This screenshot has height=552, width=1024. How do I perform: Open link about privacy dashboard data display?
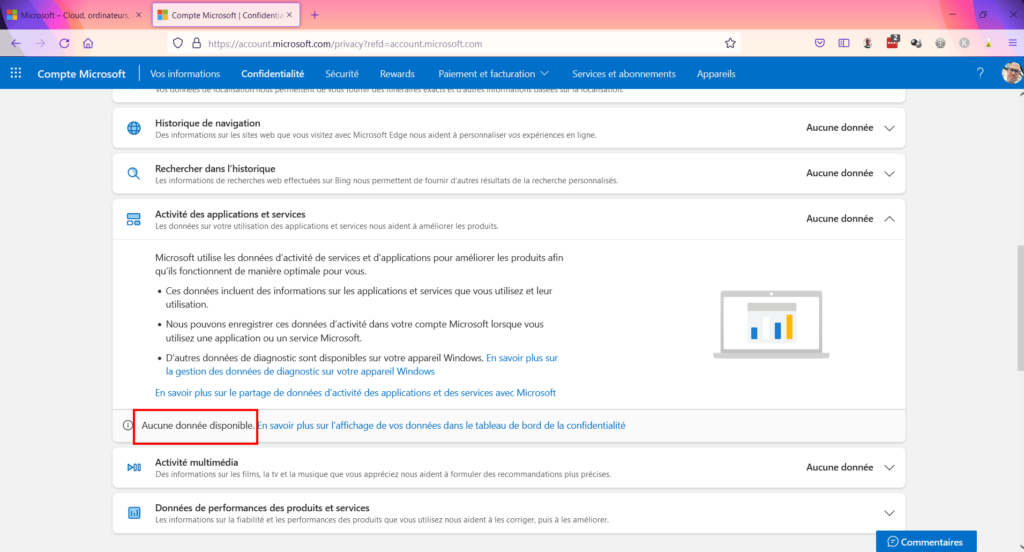point(441,425)
